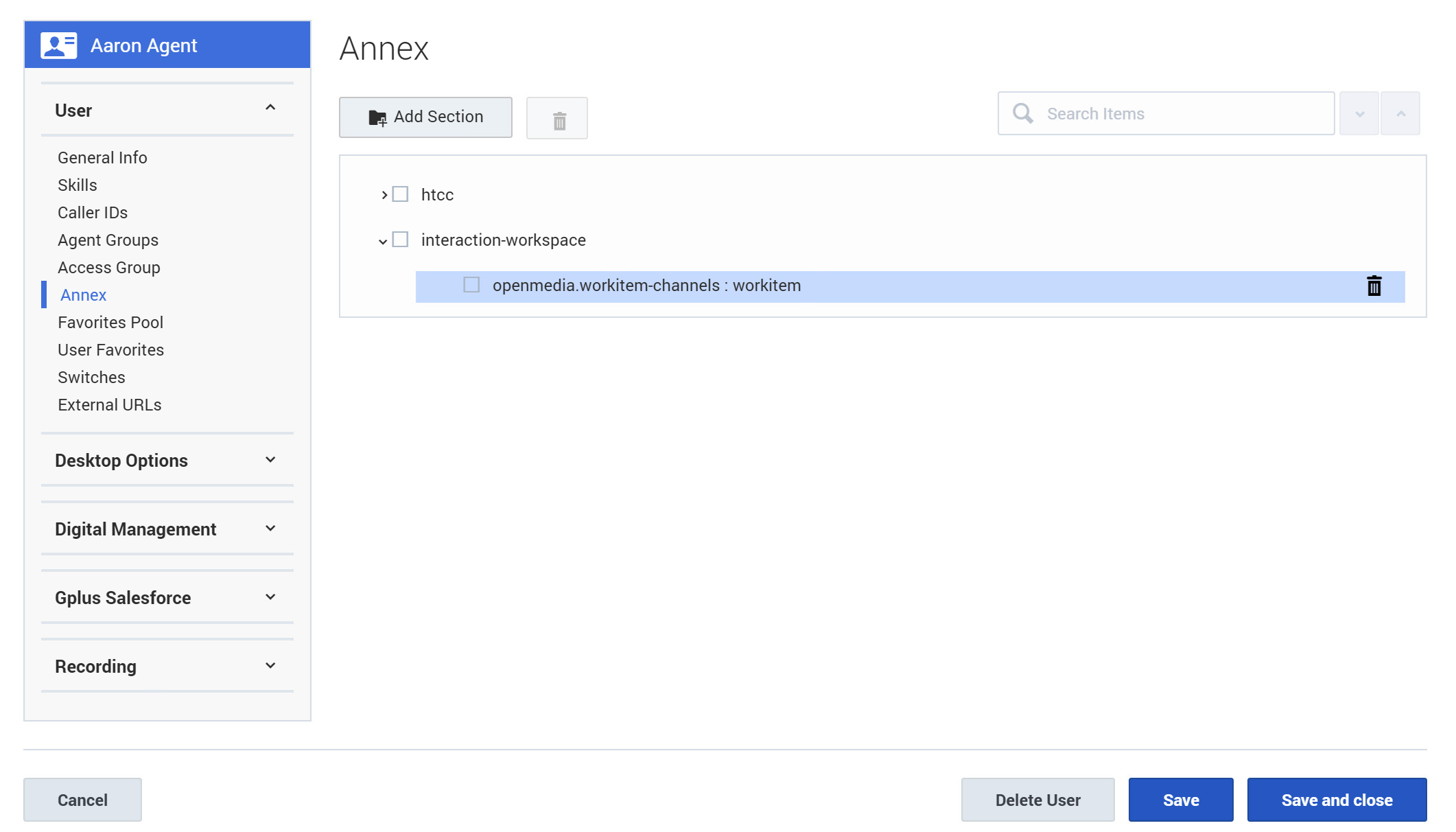
Task: Click the Aaron Agent user card icon
Action: point(58,45)
